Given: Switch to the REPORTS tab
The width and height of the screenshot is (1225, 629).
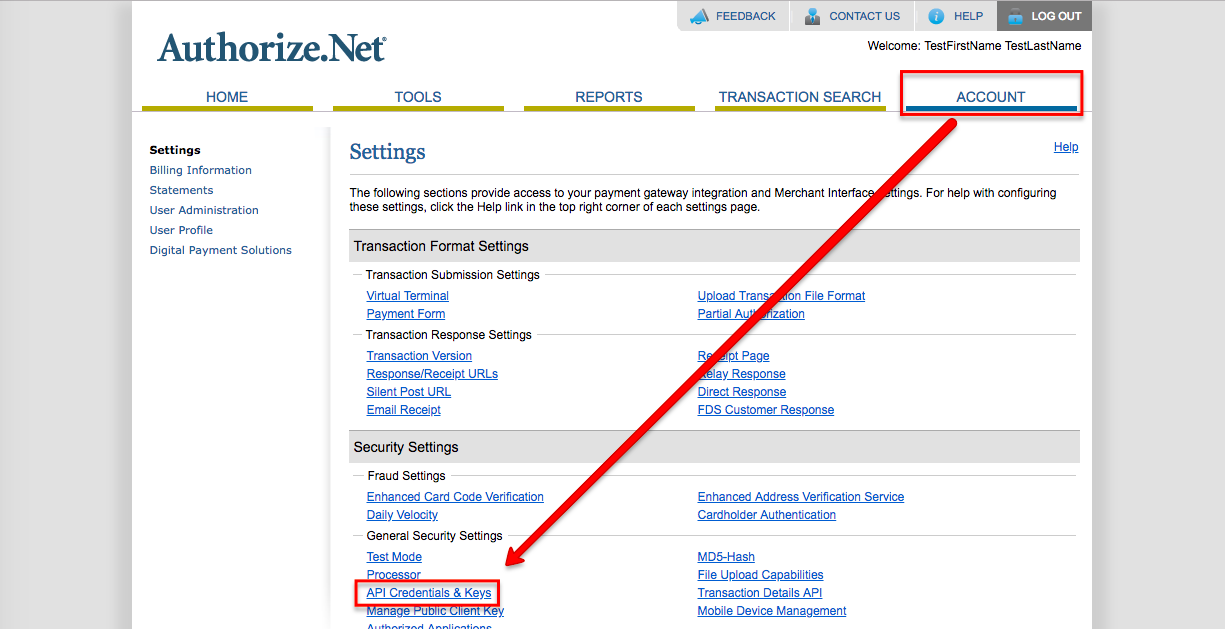Looking at the screenshot, I should pos(609,97).
